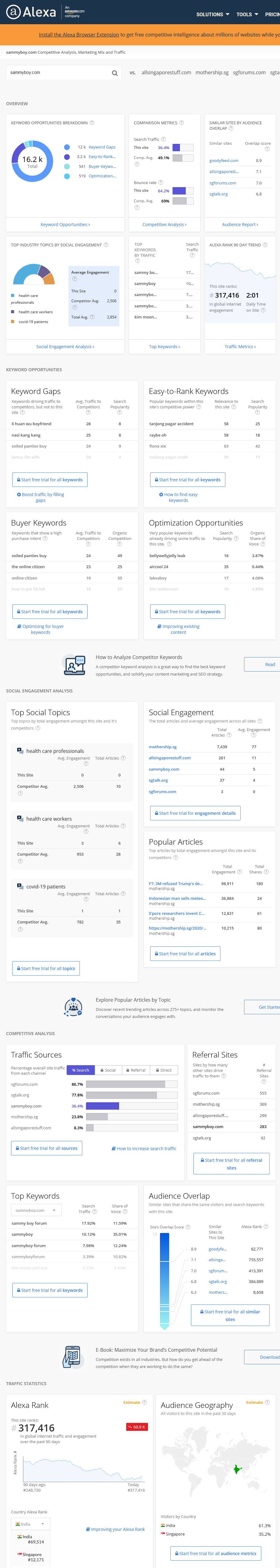Click the magnifier icon in the site search box
Screen dimensions: 280x1568
tap(115, 73)
